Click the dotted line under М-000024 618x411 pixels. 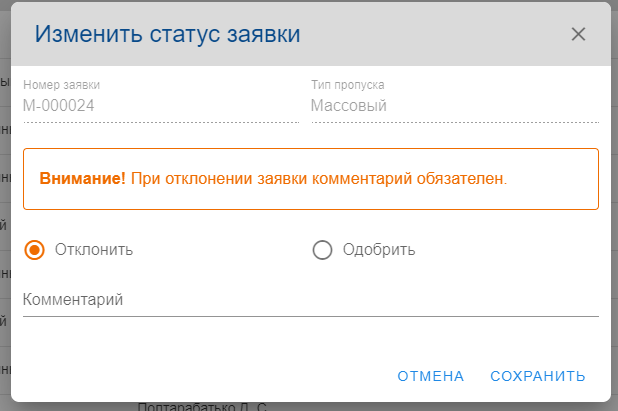click(x=160, y=122)
